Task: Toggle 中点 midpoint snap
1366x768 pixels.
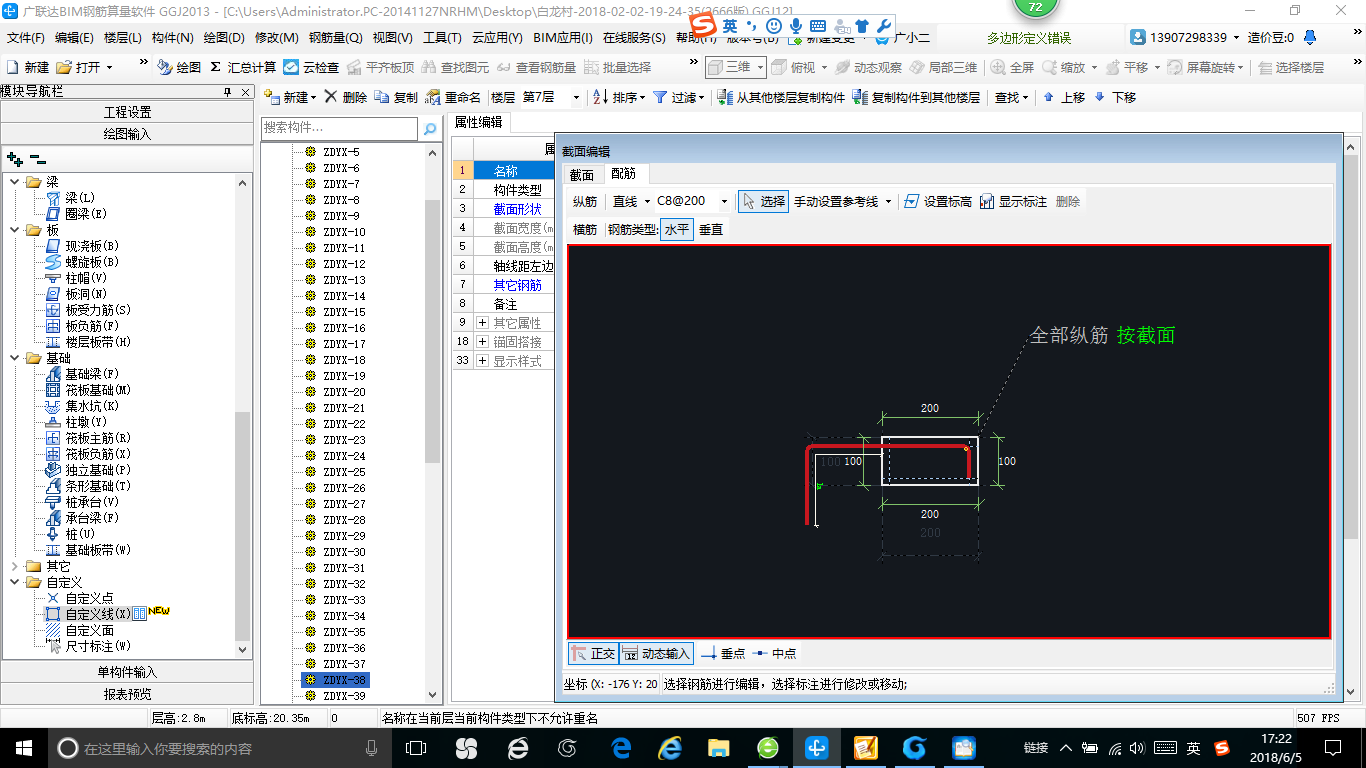Action: [x=775, y=653]
